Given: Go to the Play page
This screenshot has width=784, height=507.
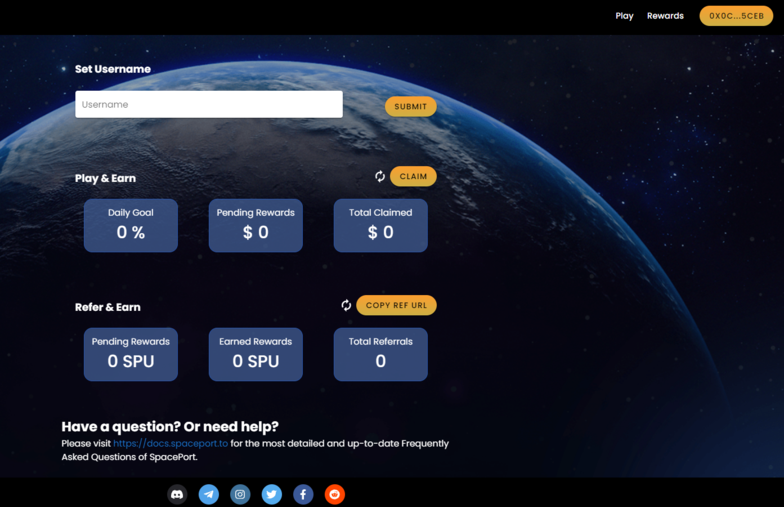Looking at the screenshot, I should [624, 16].
